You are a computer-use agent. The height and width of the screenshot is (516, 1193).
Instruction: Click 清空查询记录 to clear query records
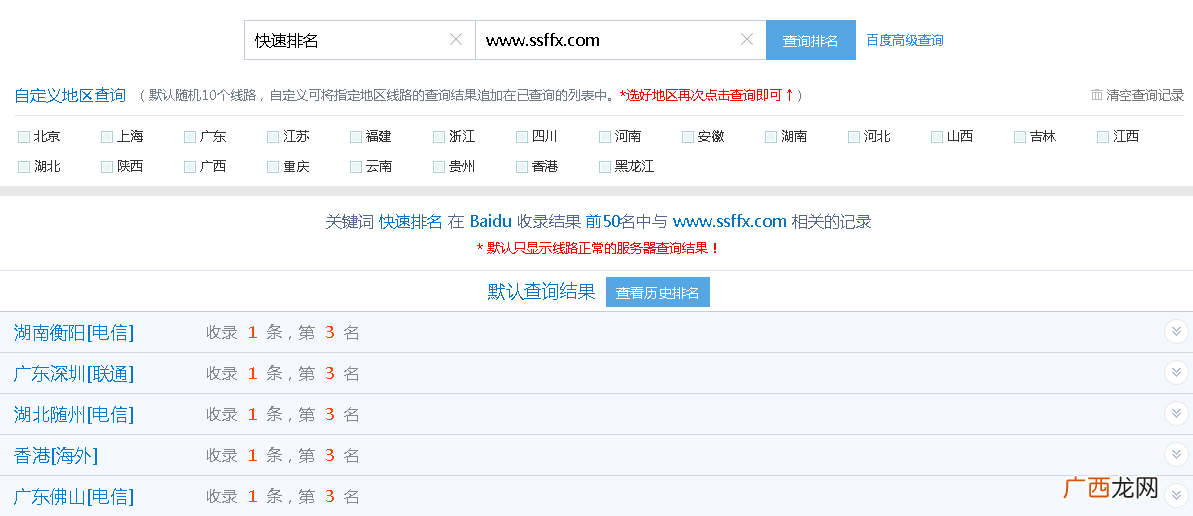coord(1145,95)
